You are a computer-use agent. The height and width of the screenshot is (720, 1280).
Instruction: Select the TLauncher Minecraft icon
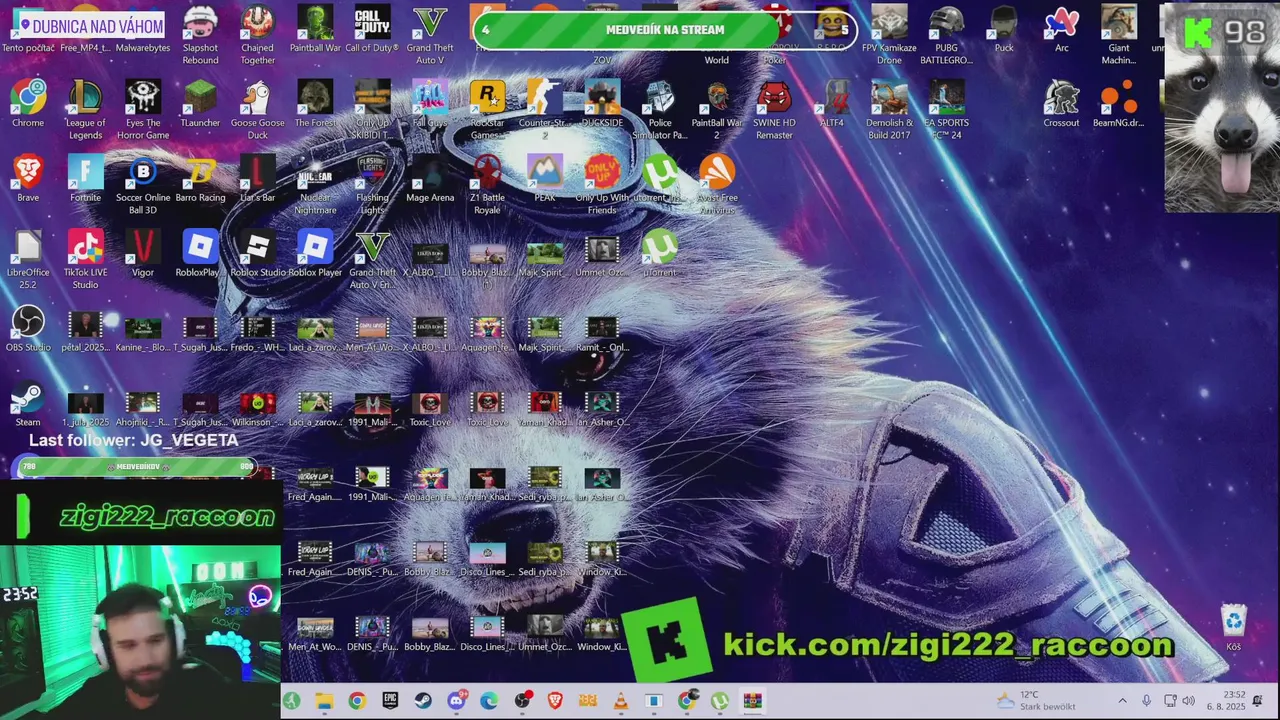[200, 104]
